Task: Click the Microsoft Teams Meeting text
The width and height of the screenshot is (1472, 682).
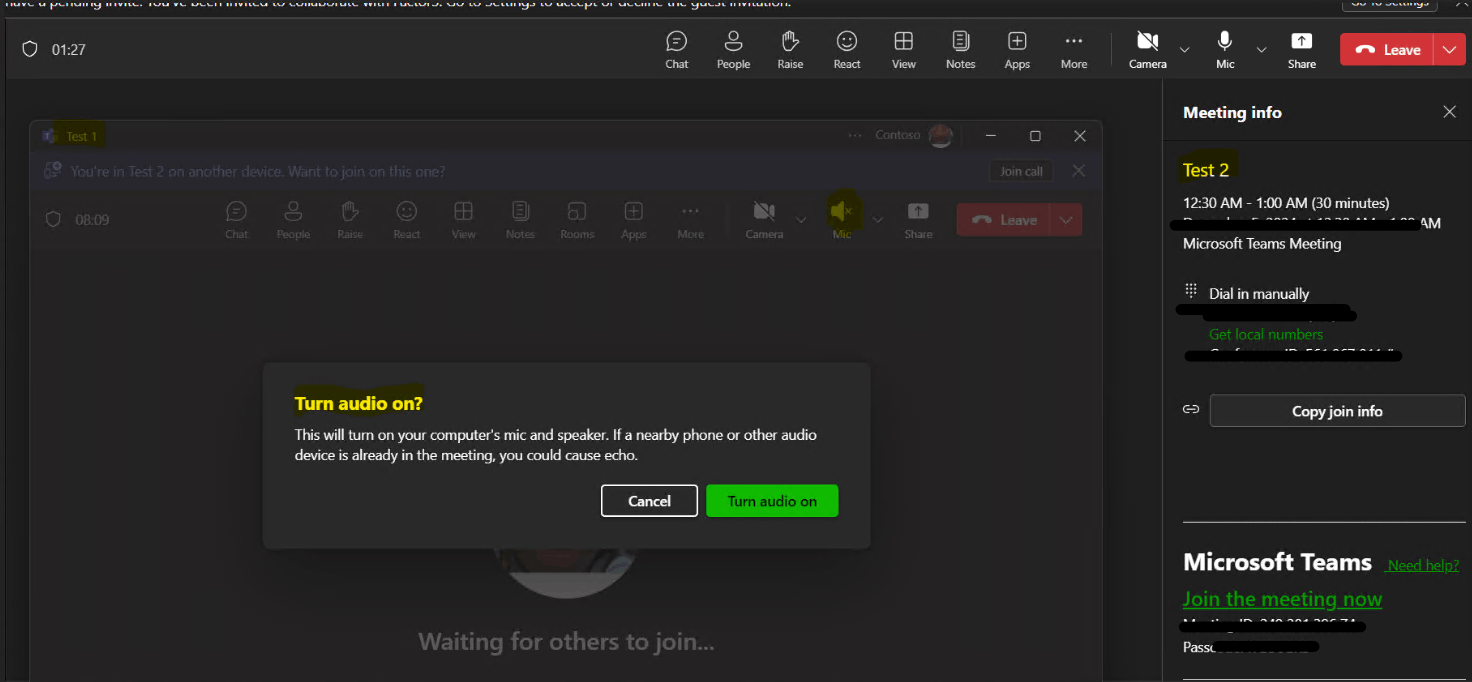Action: point(1262,243)
